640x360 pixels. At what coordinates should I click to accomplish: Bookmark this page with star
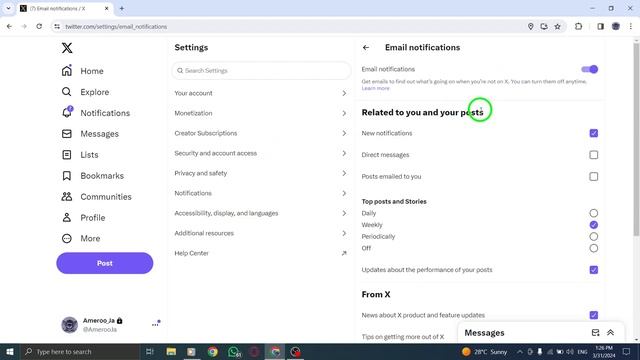558,27
